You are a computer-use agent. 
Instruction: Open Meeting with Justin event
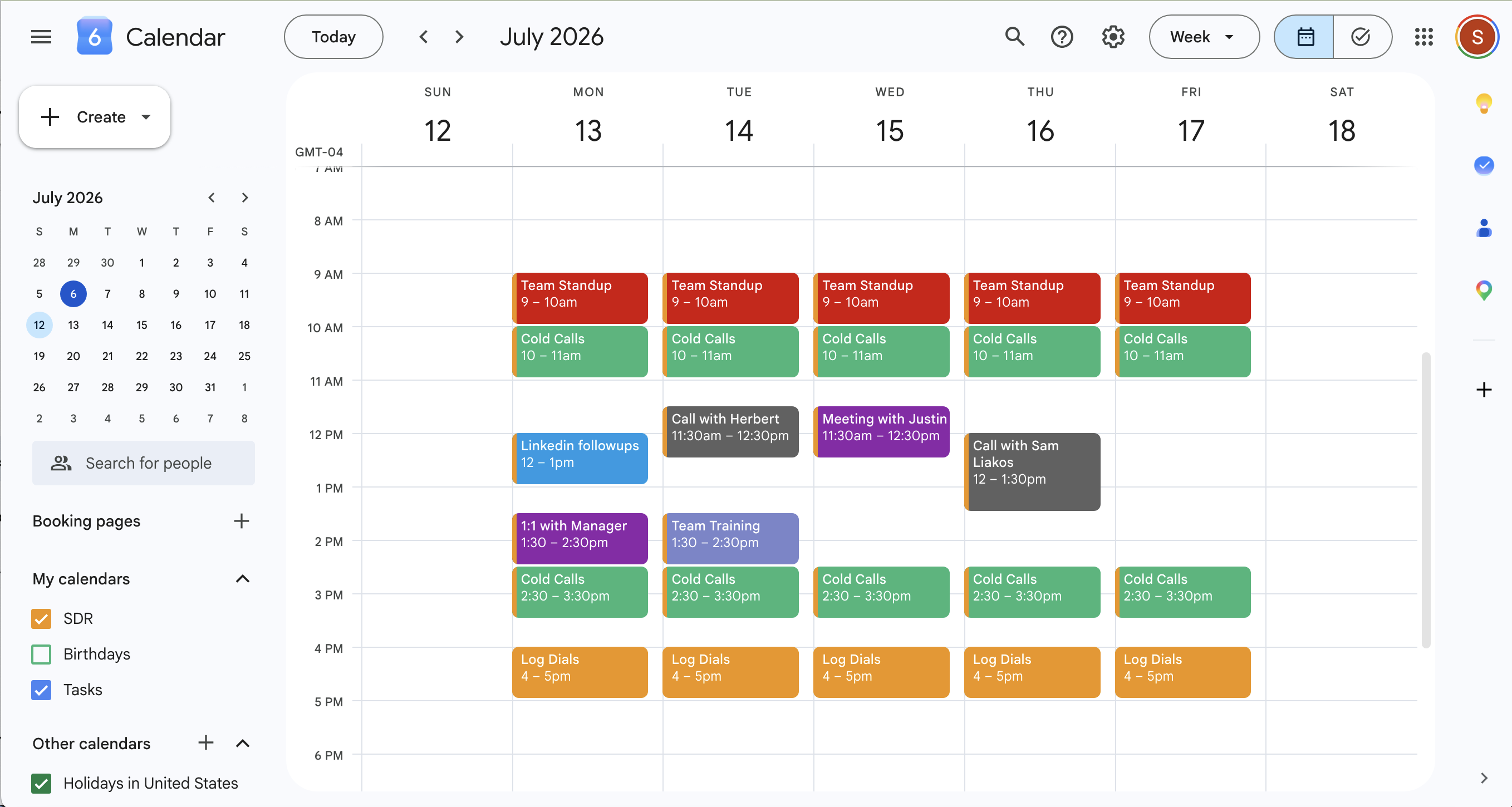coord(881,431)
